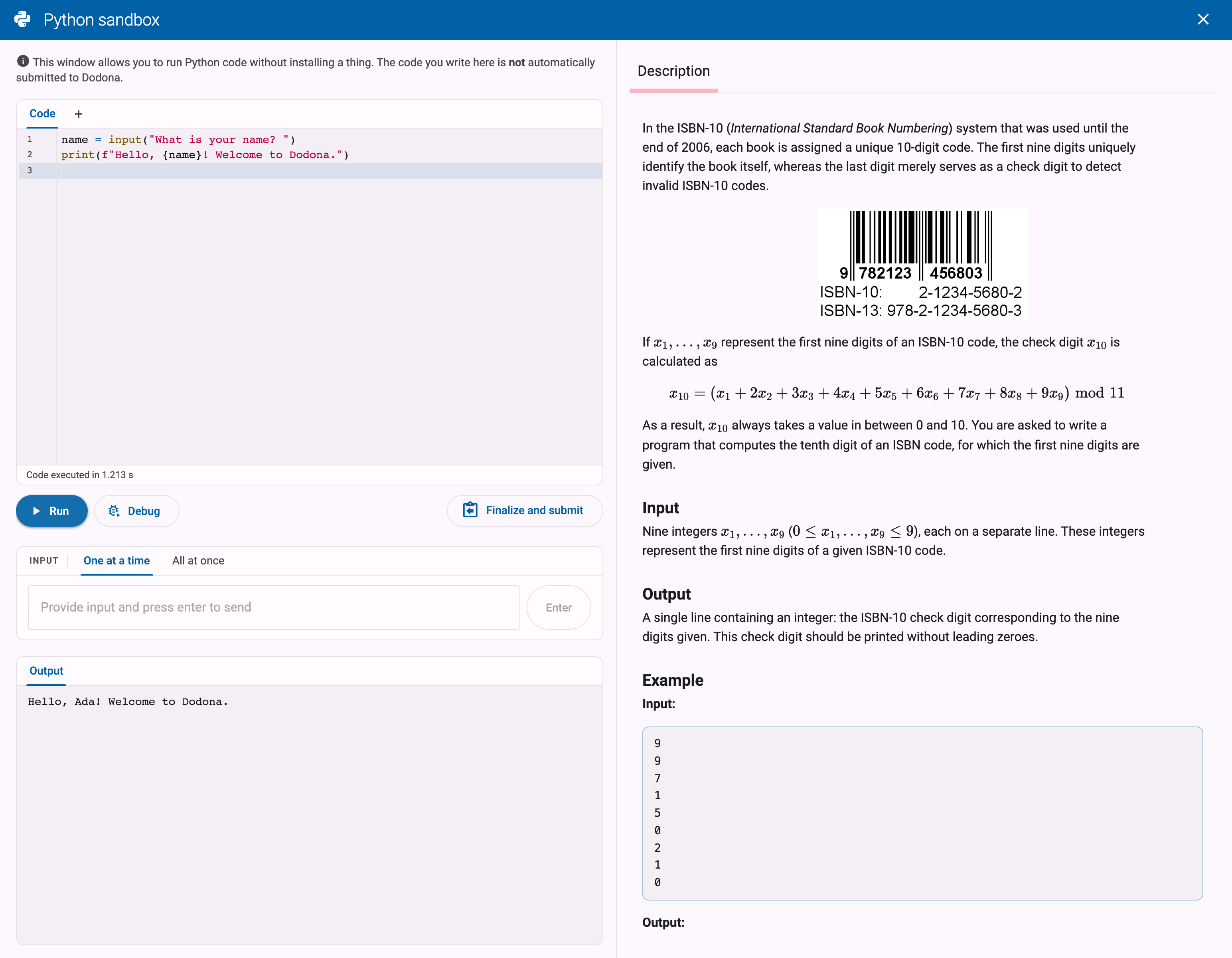Click the 'Example' heading

pos(672,680)
